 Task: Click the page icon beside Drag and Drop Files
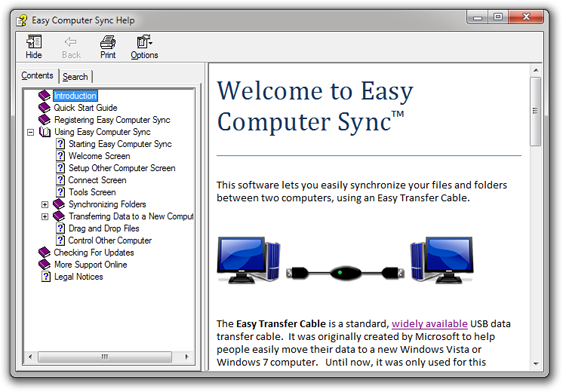pos(60,228)
